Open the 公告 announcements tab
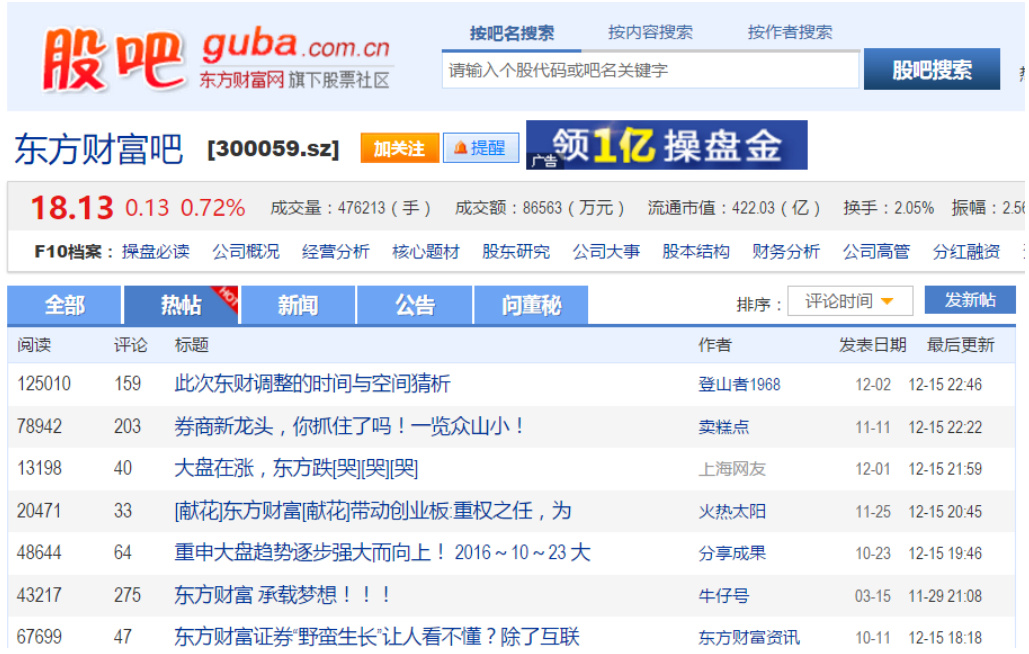Screen dimensions: 1029x654 [415, 305]
